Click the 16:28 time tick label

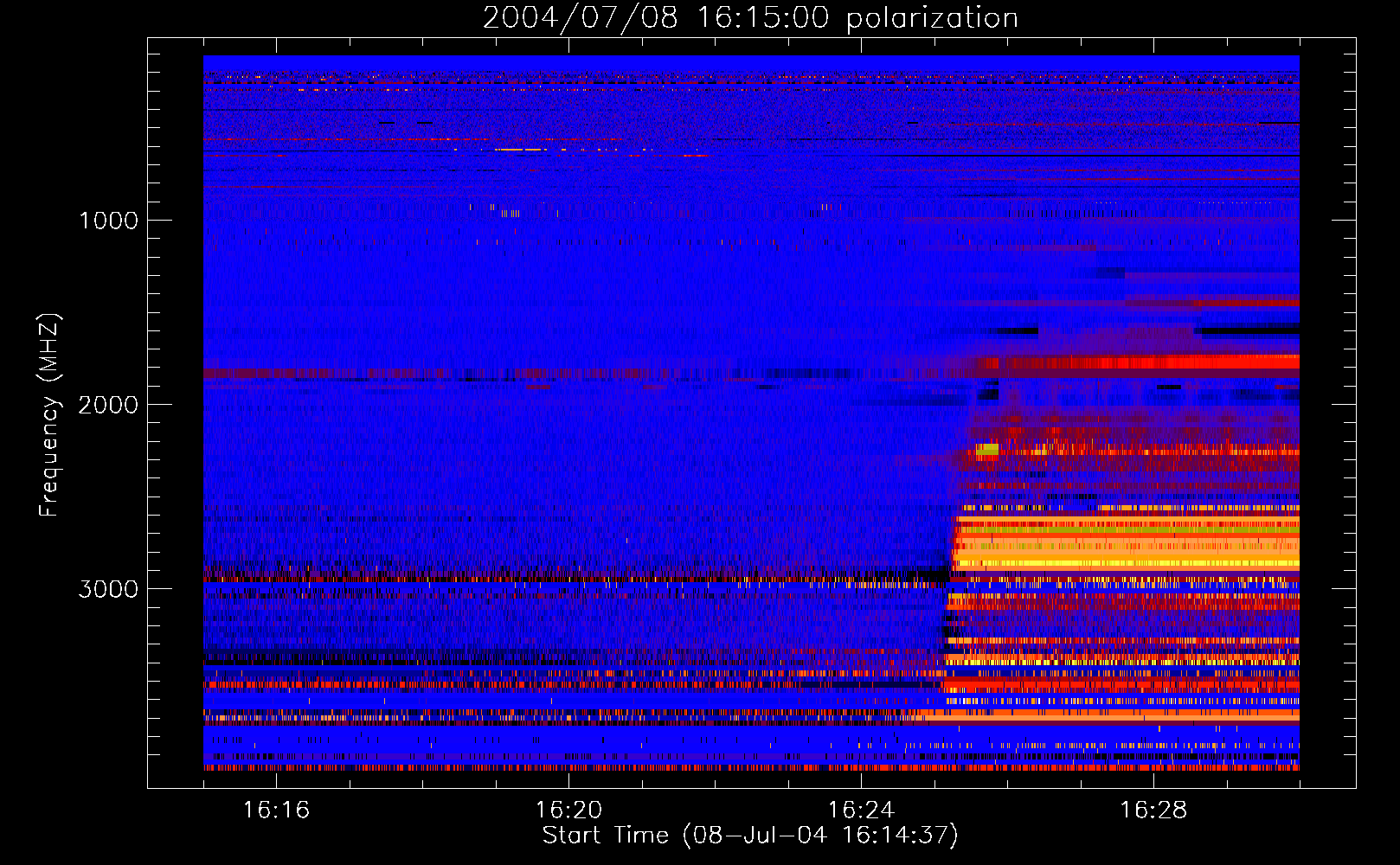click(x=1153, y=811)
